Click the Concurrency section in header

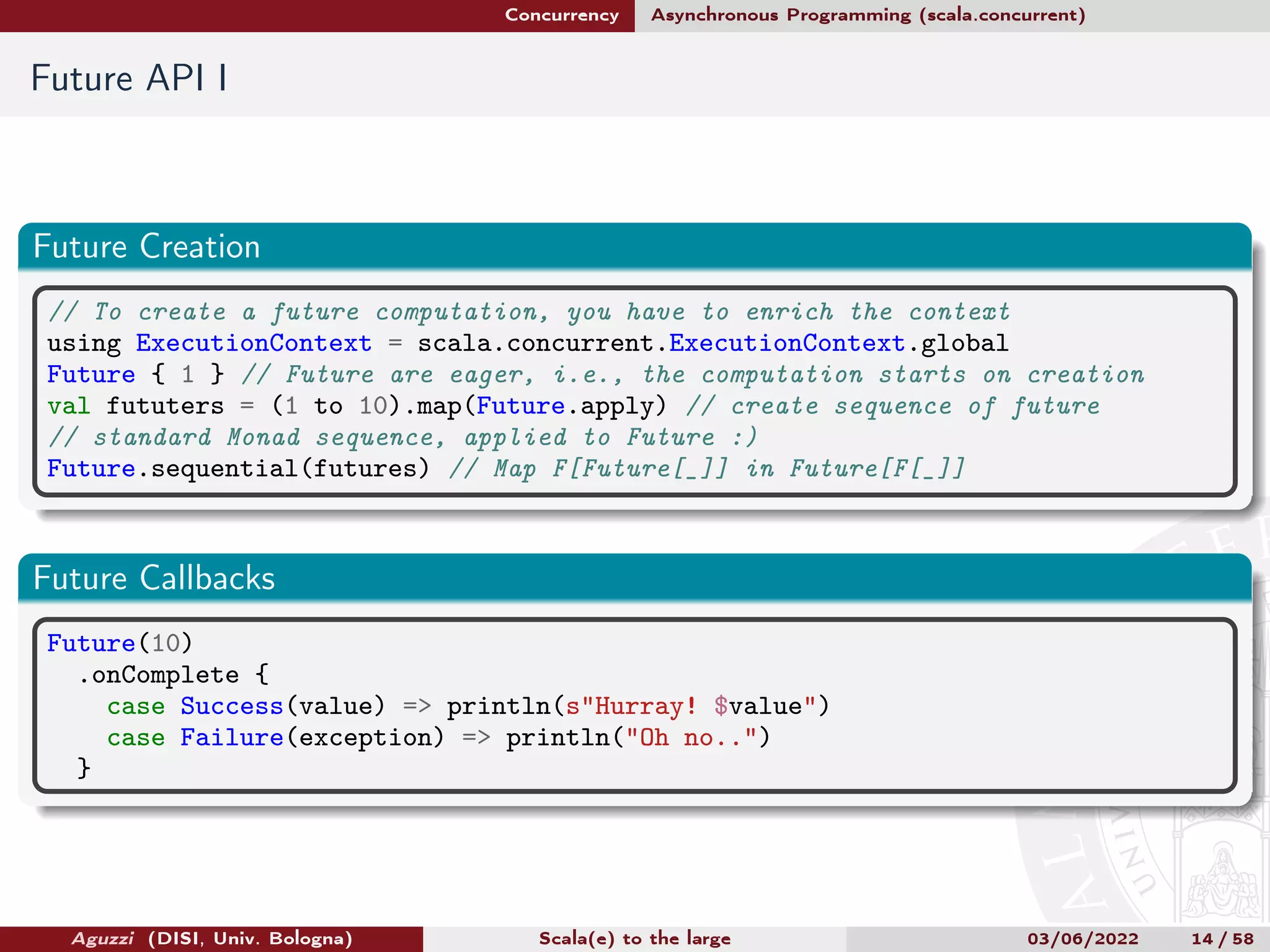point(562,15)
